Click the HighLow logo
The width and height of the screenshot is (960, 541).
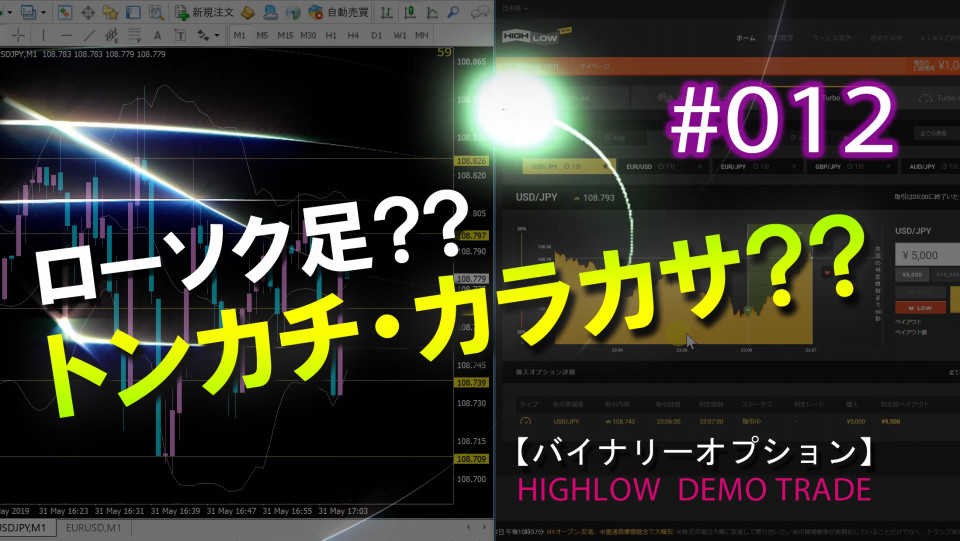coord(535,36)
